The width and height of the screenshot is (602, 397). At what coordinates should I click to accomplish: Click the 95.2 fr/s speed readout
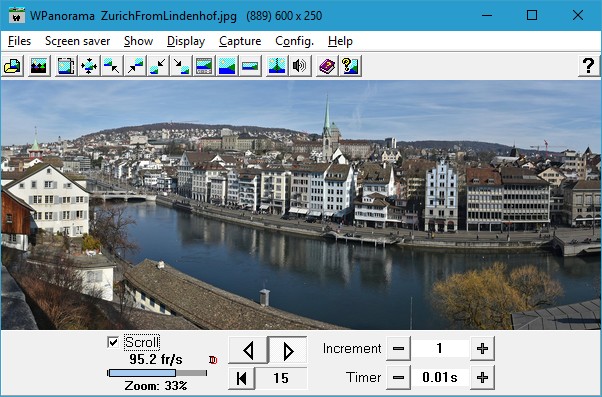point(155,360)
